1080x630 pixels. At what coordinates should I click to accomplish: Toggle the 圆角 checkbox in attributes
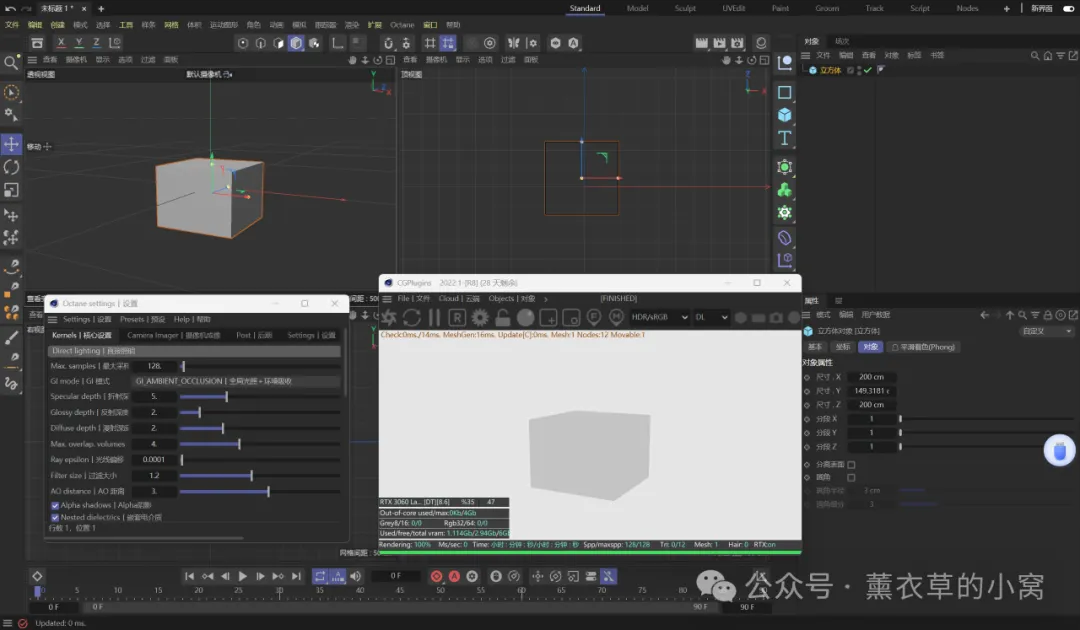click(x=851, y=477)
